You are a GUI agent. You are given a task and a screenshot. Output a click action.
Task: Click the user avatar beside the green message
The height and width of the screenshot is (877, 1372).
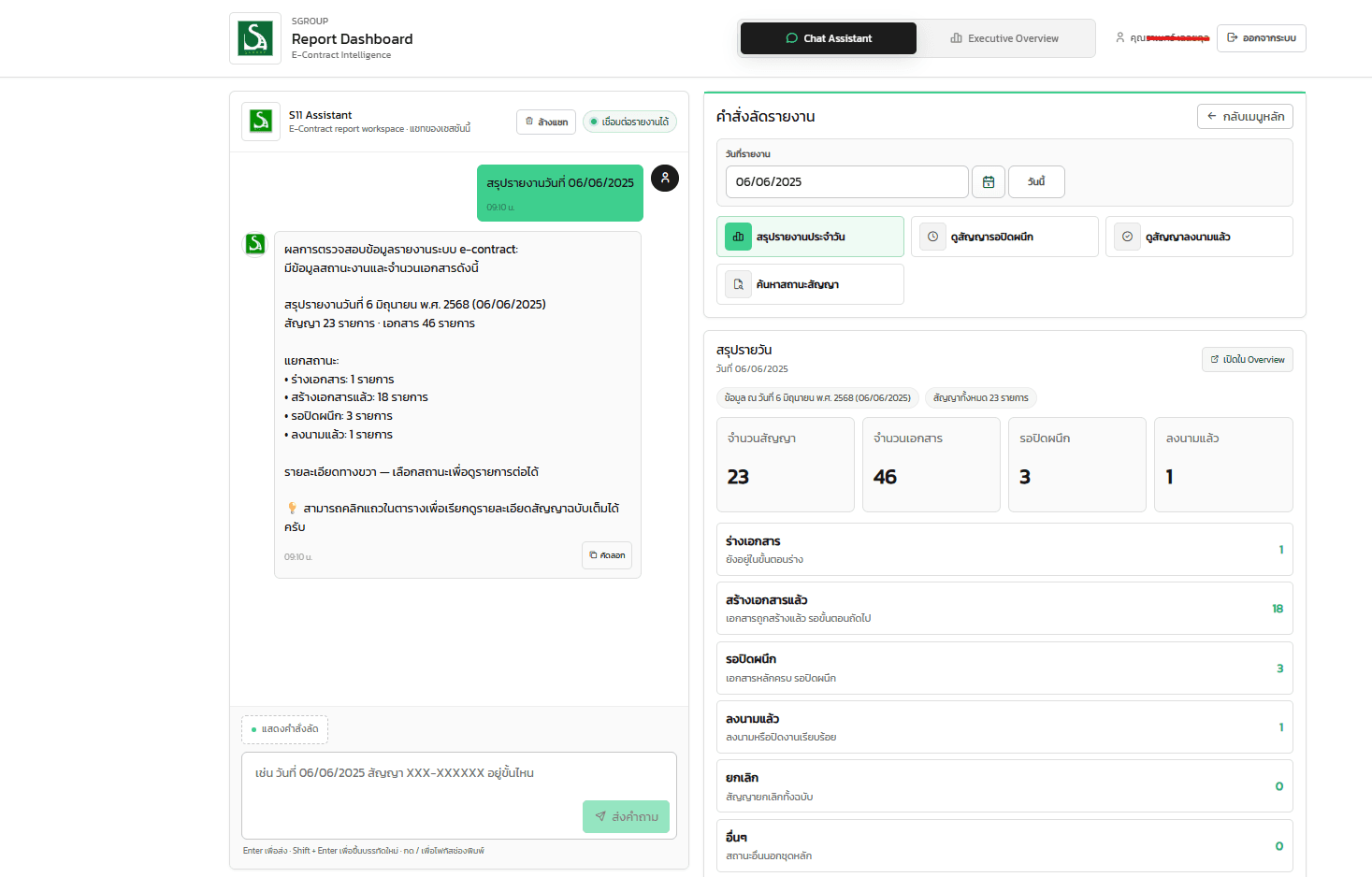click(x=665, y=178)
